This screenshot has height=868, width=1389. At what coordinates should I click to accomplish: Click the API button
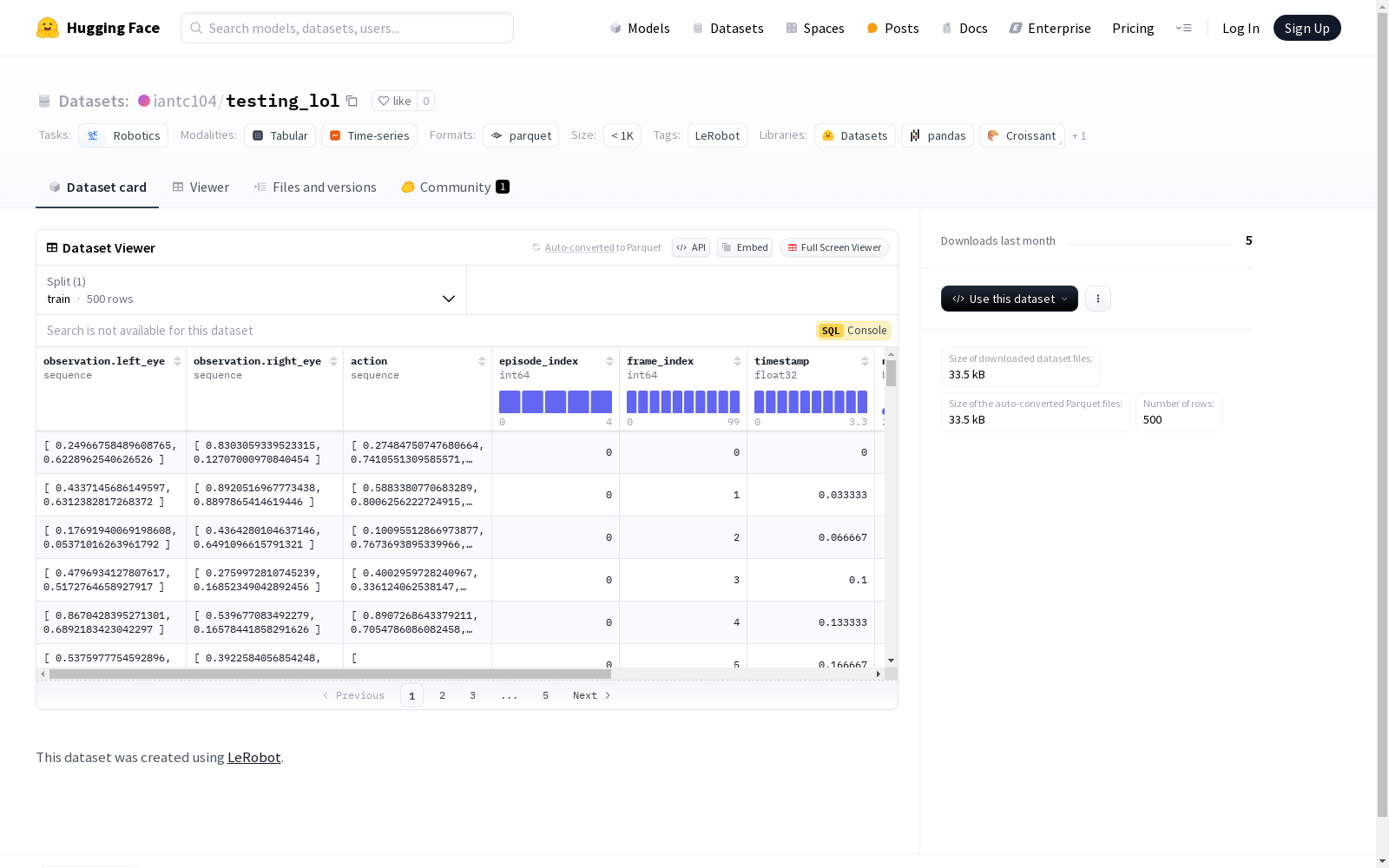point(691,247)
